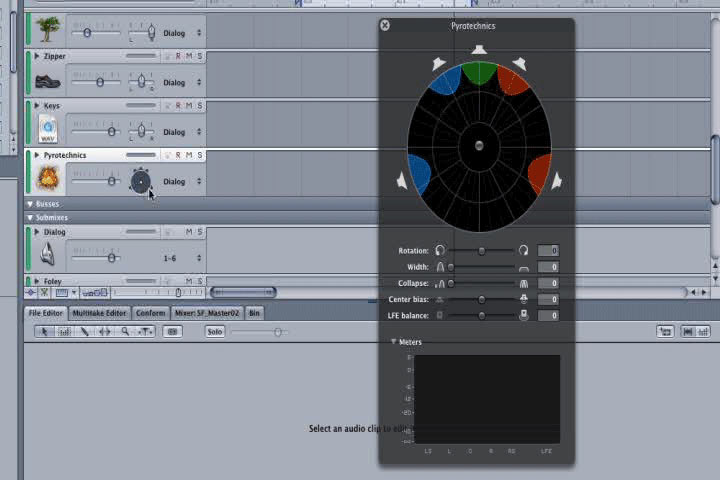Click the WAV file icon on the Keys track
The width and height of the screenshot is (720, 480).
coord(48,130)
